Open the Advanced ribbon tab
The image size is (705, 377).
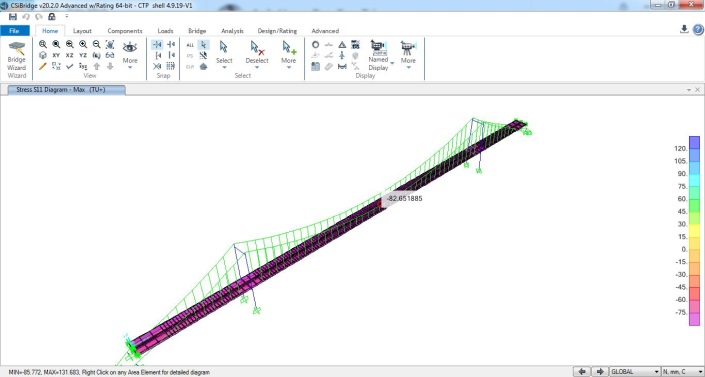325,31
